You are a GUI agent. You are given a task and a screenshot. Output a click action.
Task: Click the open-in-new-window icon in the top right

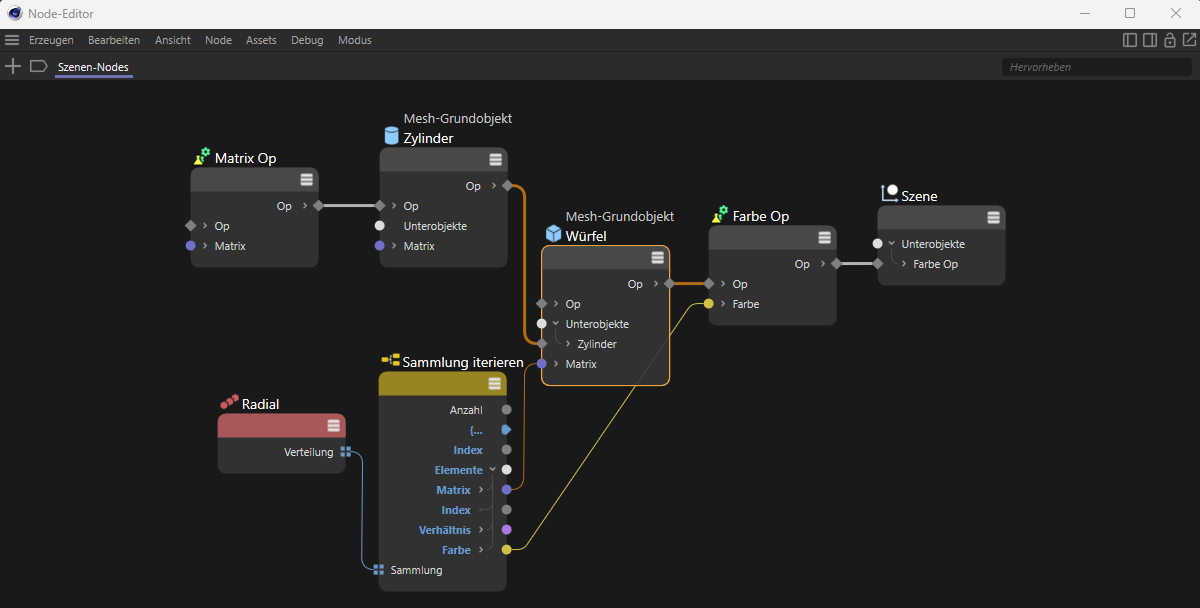[x=1189, y=40]
